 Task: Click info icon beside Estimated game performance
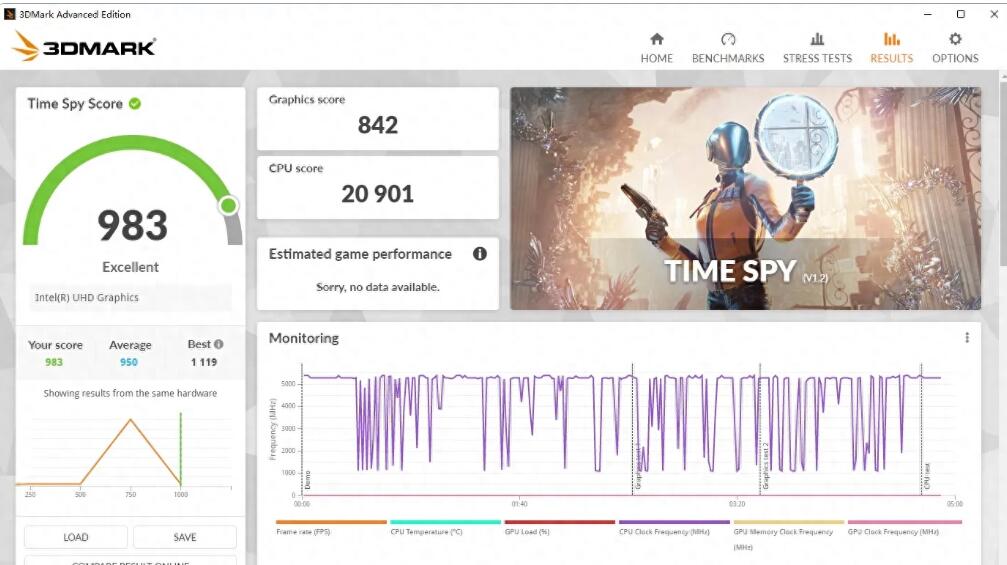click(479, 254)
